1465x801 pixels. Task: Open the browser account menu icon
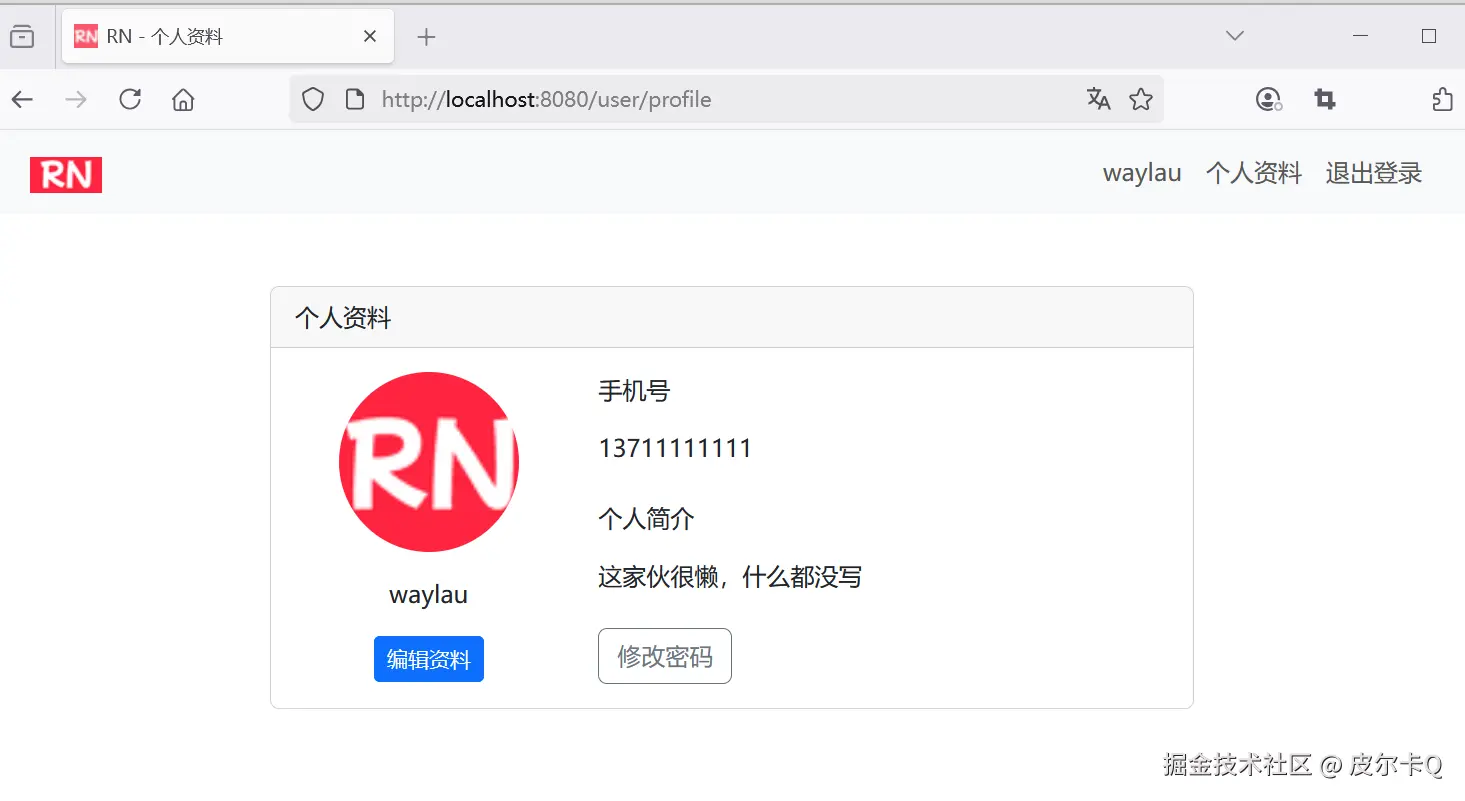[1268, 99]
